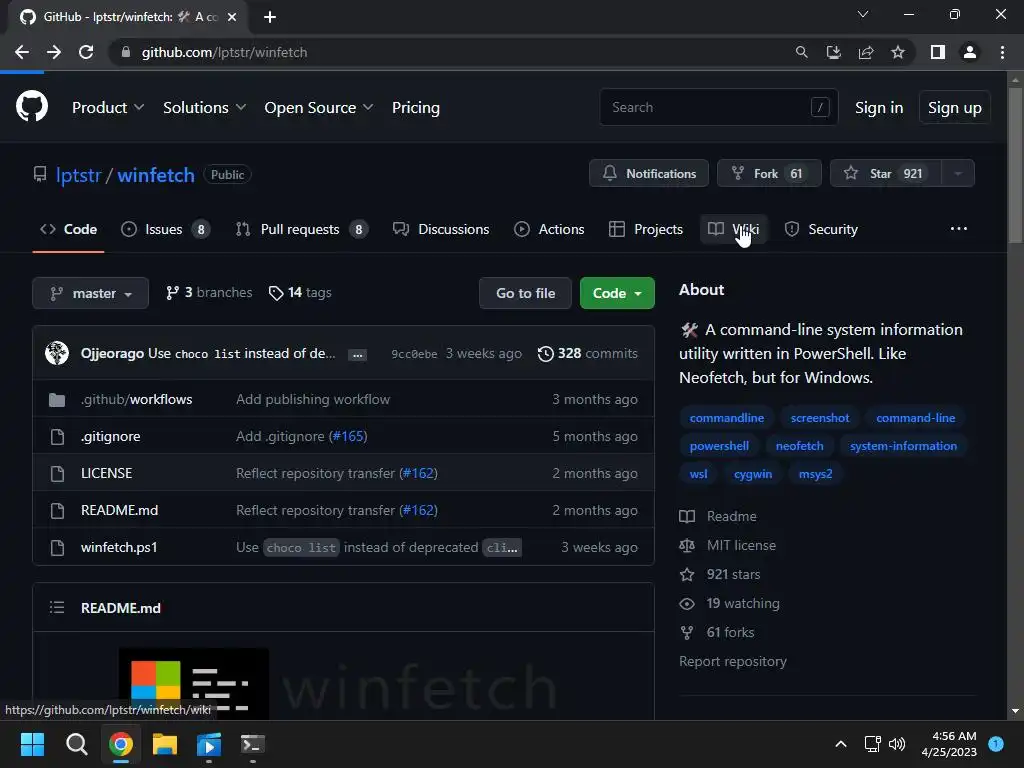Show more repo tabs via ellipsis
The height and width of the screenshot is (768, 1024).
click(x=959, y=229)
